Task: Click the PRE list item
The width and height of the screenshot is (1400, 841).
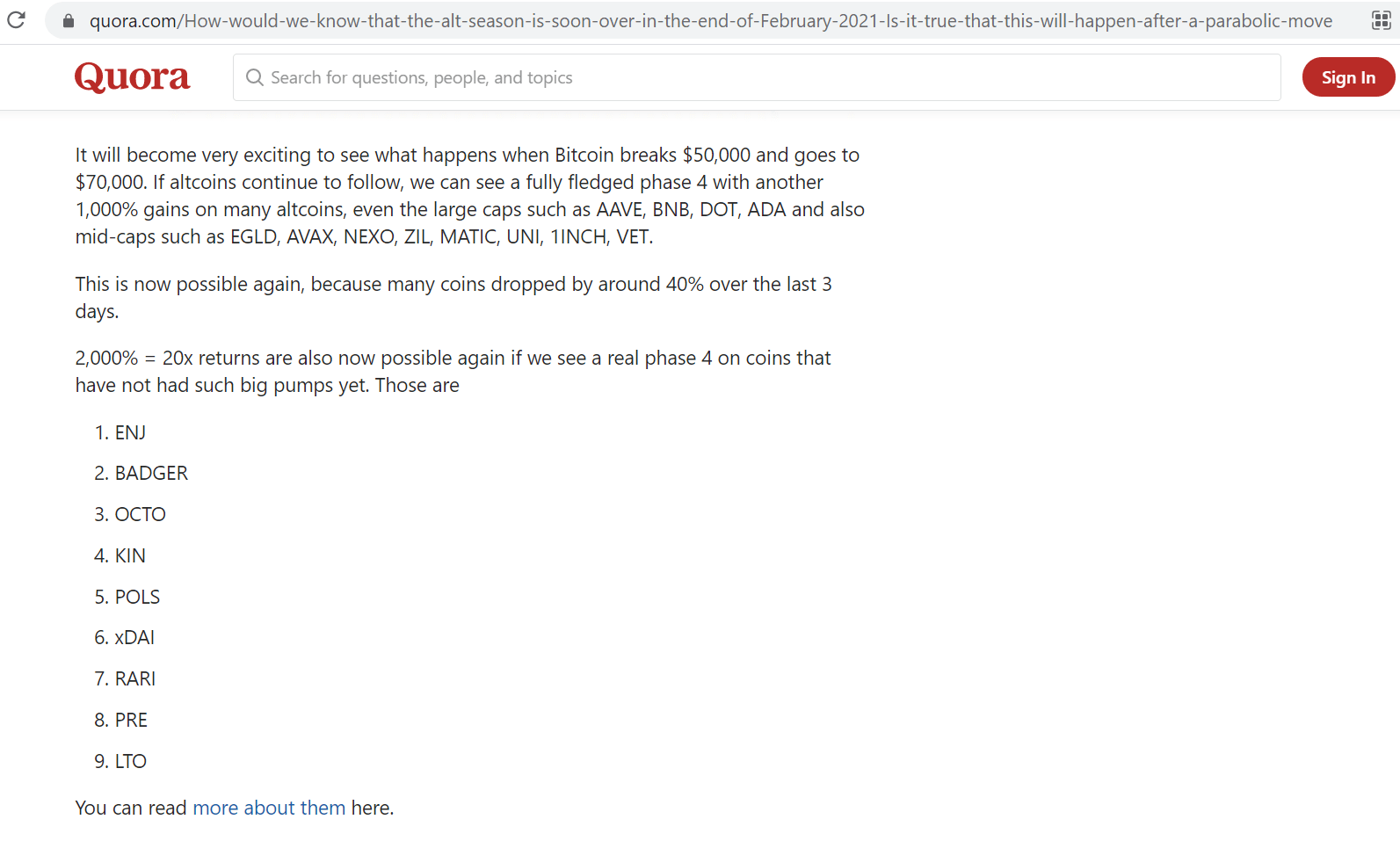Action: (131, 720)
